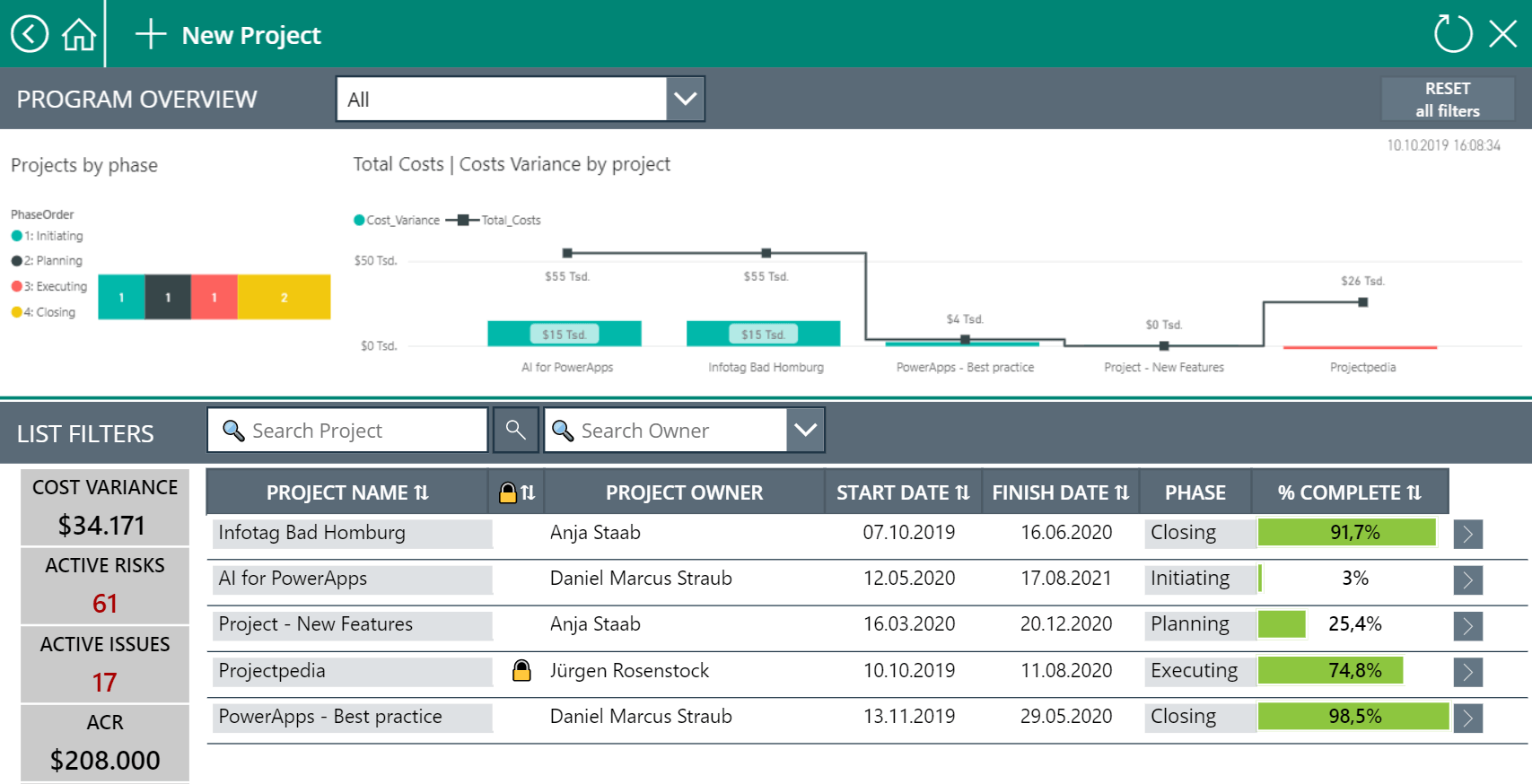This screenshot has height=784, width=1532.
Task: Expand the Search Owner chevron arrow
Action: (806, 431)
